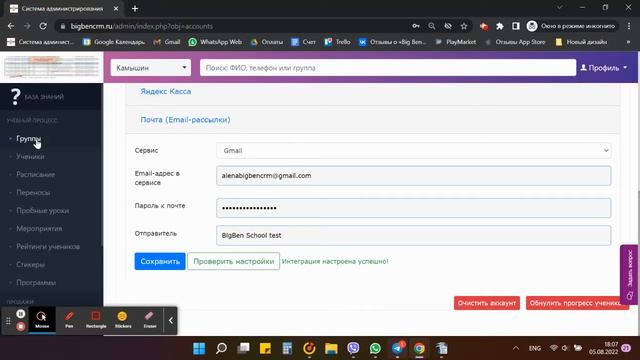Stop the screen recording
This screenshot has height=360, width=640.
click(x=21, y=327)
